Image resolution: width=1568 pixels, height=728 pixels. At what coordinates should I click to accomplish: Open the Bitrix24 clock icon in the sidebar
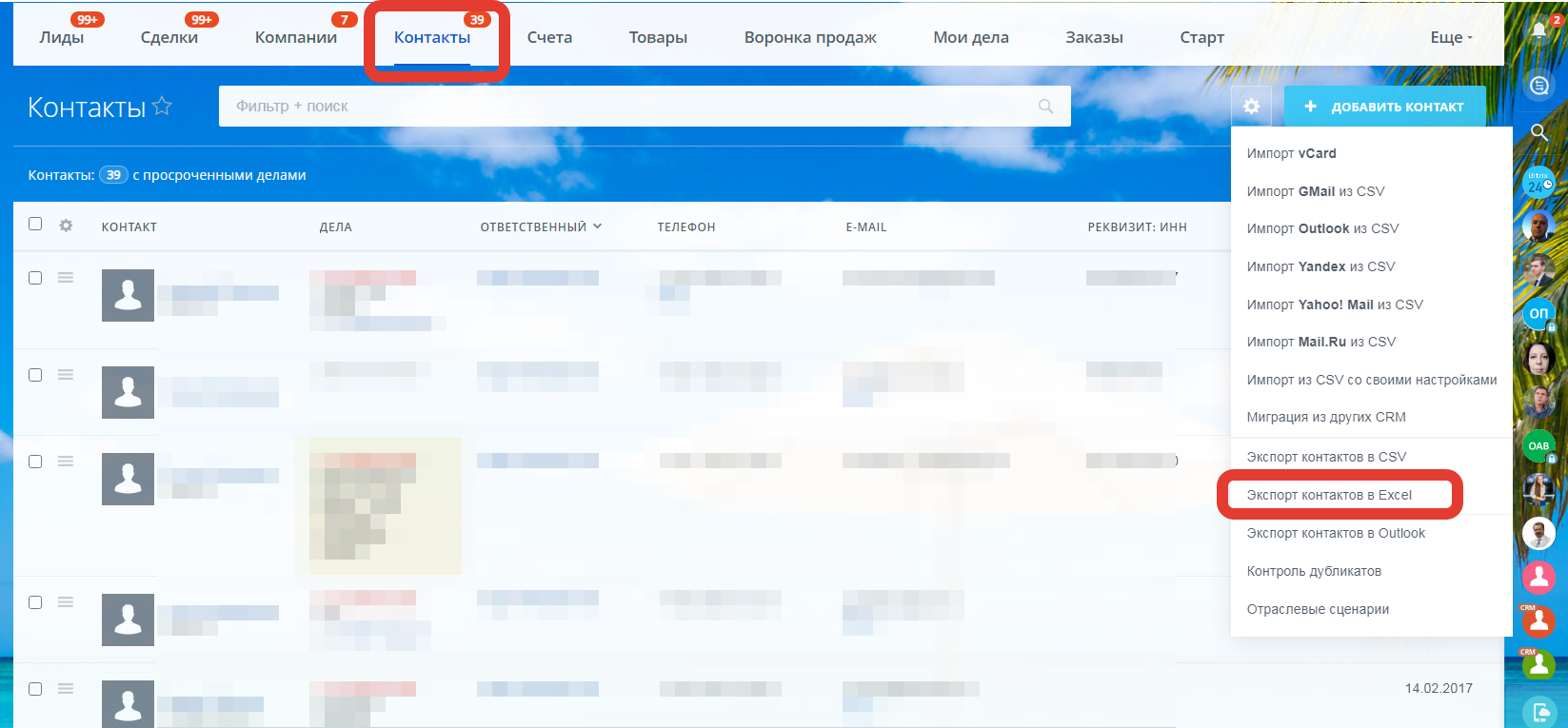point(1538,181)
